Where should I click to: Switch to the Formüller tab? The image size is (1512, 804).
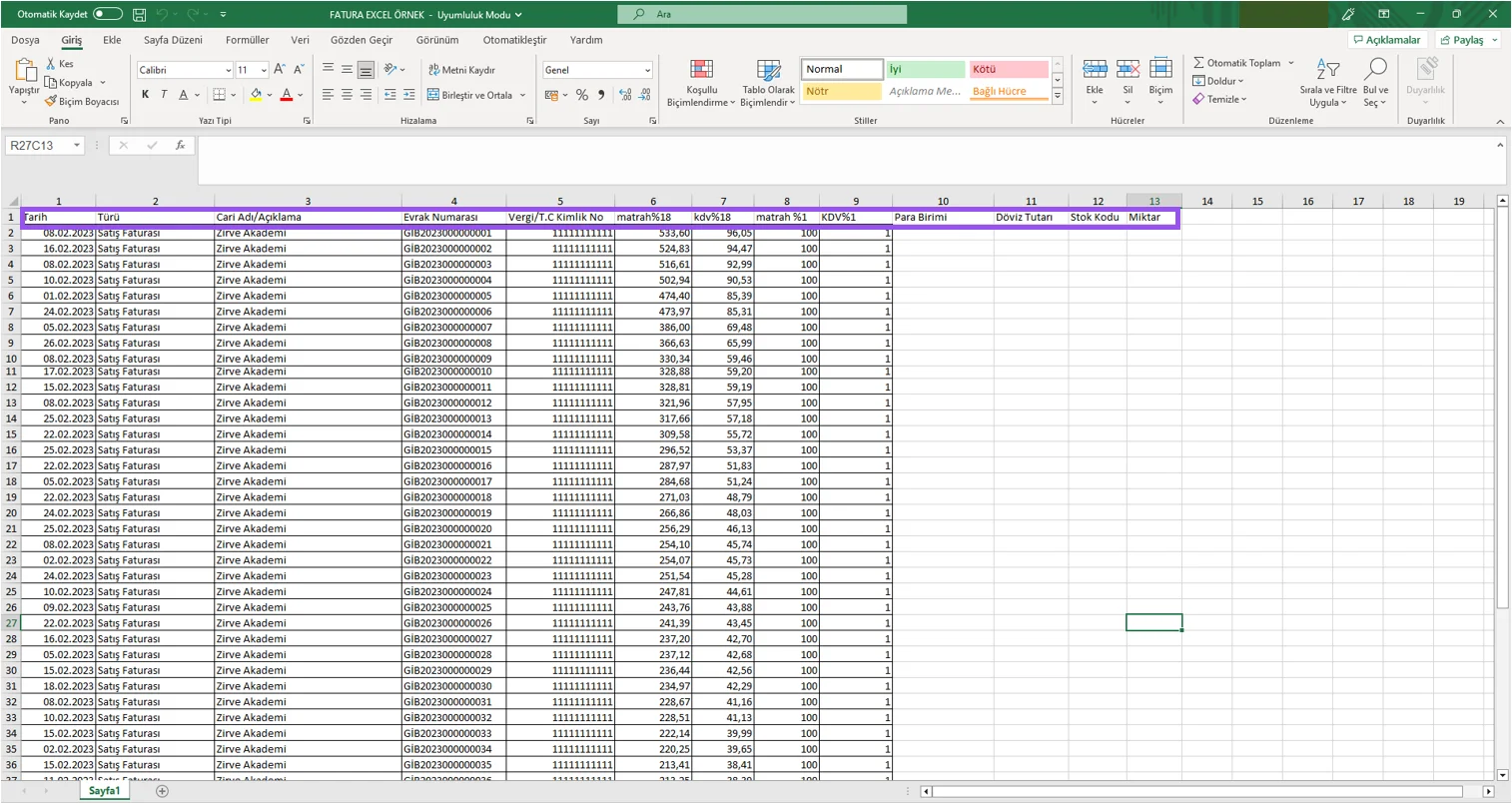(247, 40)
